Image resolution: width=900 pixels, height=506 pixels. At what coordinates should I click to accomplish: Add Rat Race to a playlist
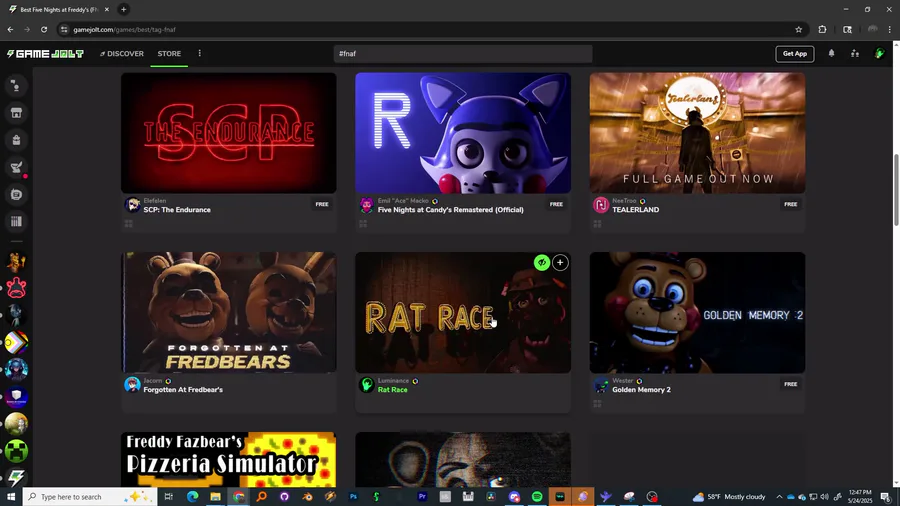pos(560,263)
